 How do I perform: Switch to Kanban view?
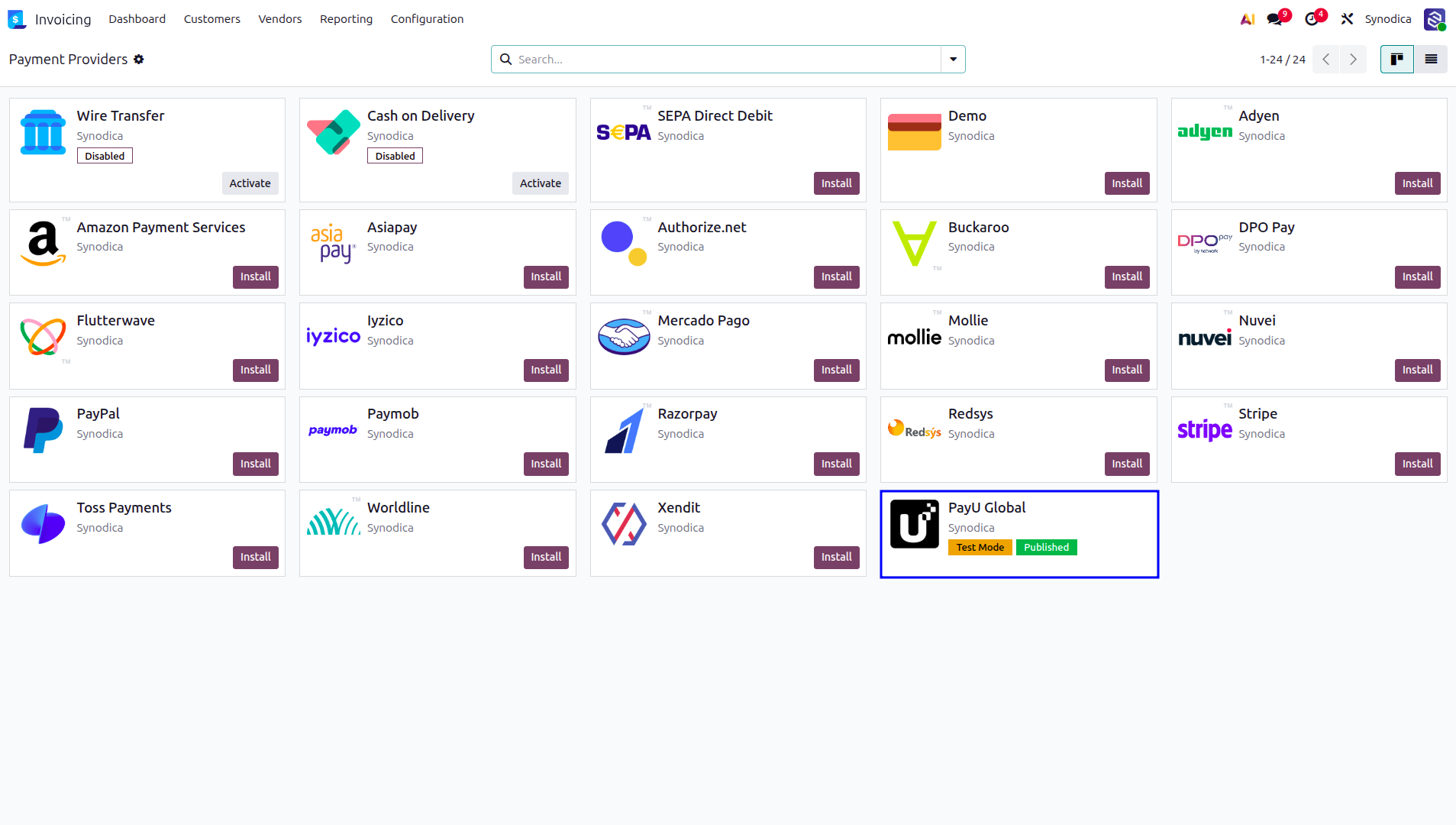pyautogui.click(x=1396, y=60)
